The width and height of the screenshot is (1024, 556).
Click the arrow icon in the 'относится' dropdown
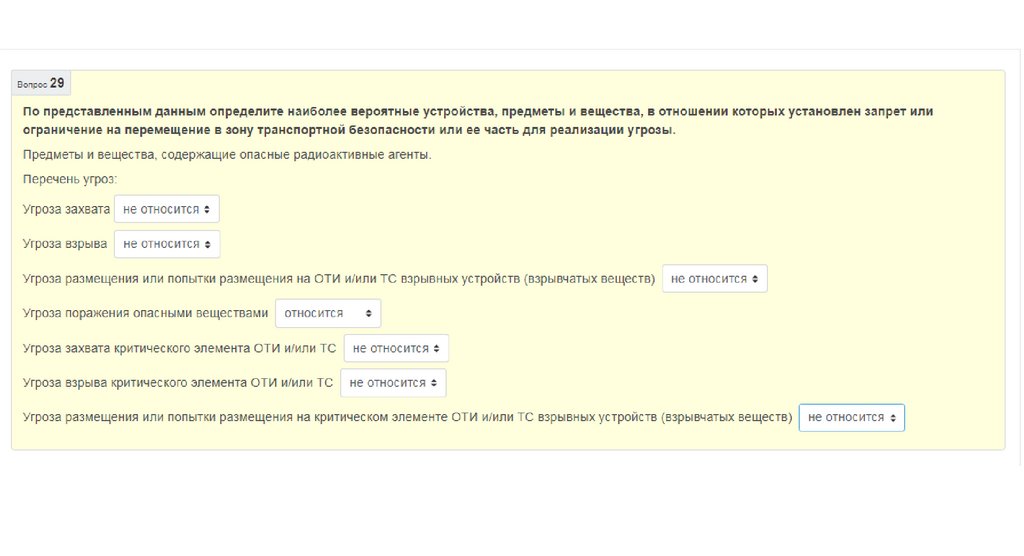click(x=370, y=314)
